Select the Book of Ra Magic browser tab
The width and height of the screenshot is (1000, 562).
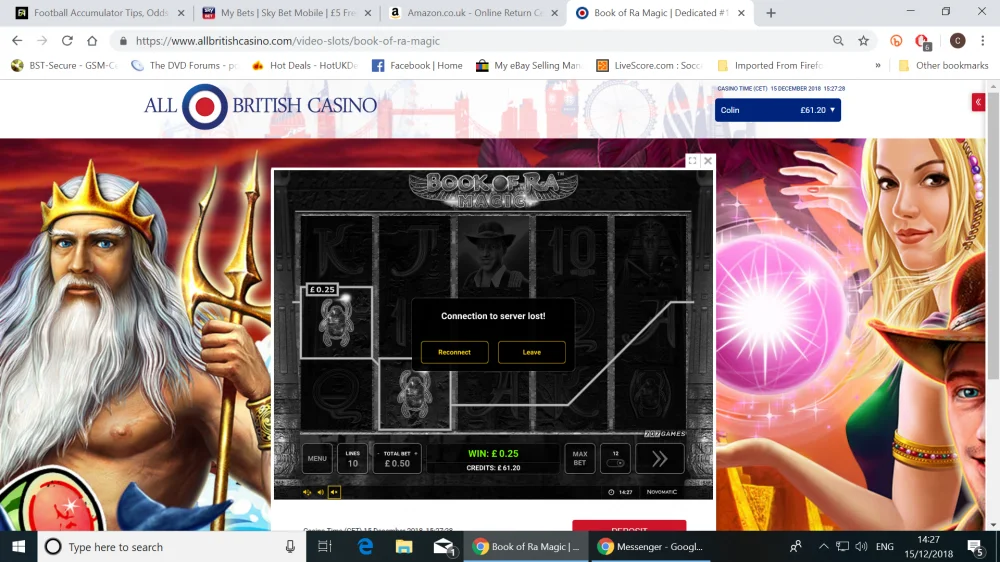[x=661, y=13]
